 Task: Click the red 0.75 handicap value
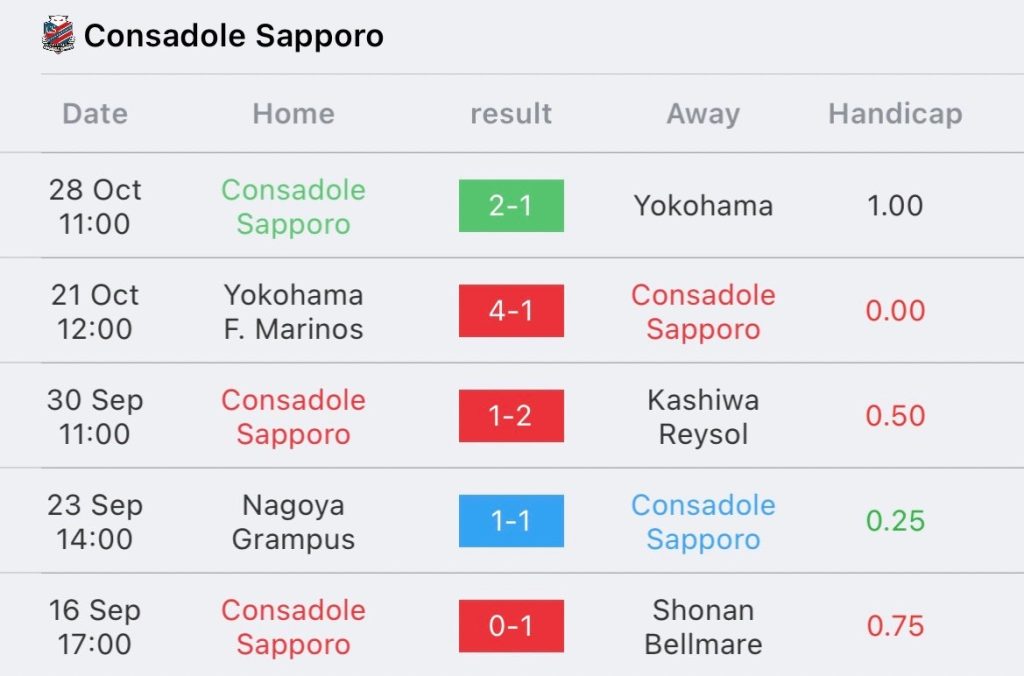click(895, 626)
